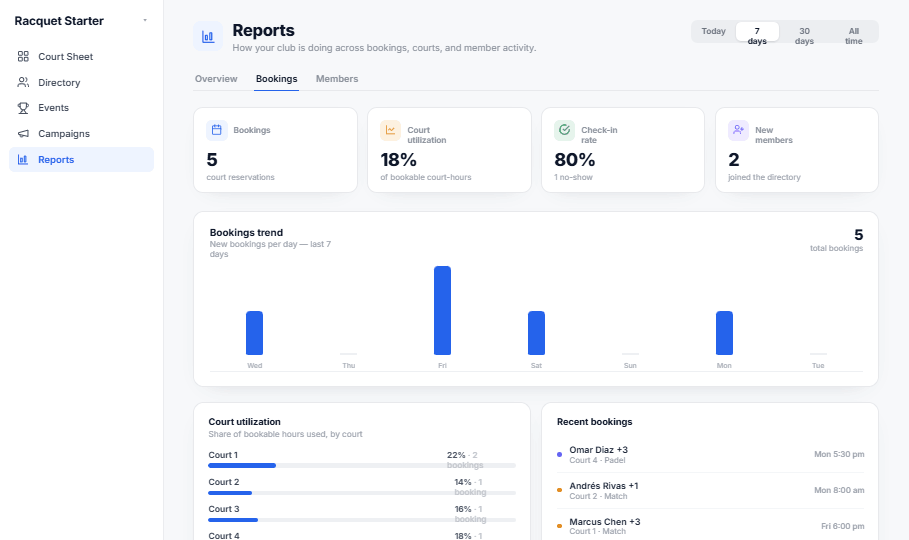Click the "Recent bookings" heading

pos(594,422)
